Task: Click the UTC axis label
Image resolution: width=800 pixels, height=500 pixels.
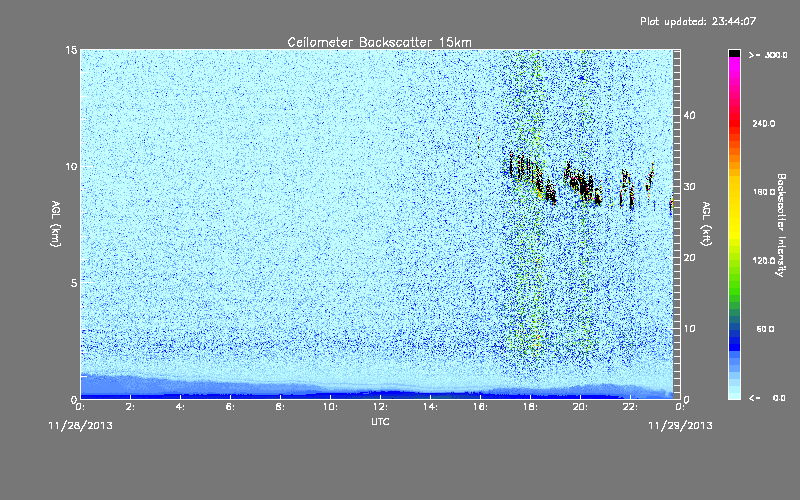Action: point(380,421)
